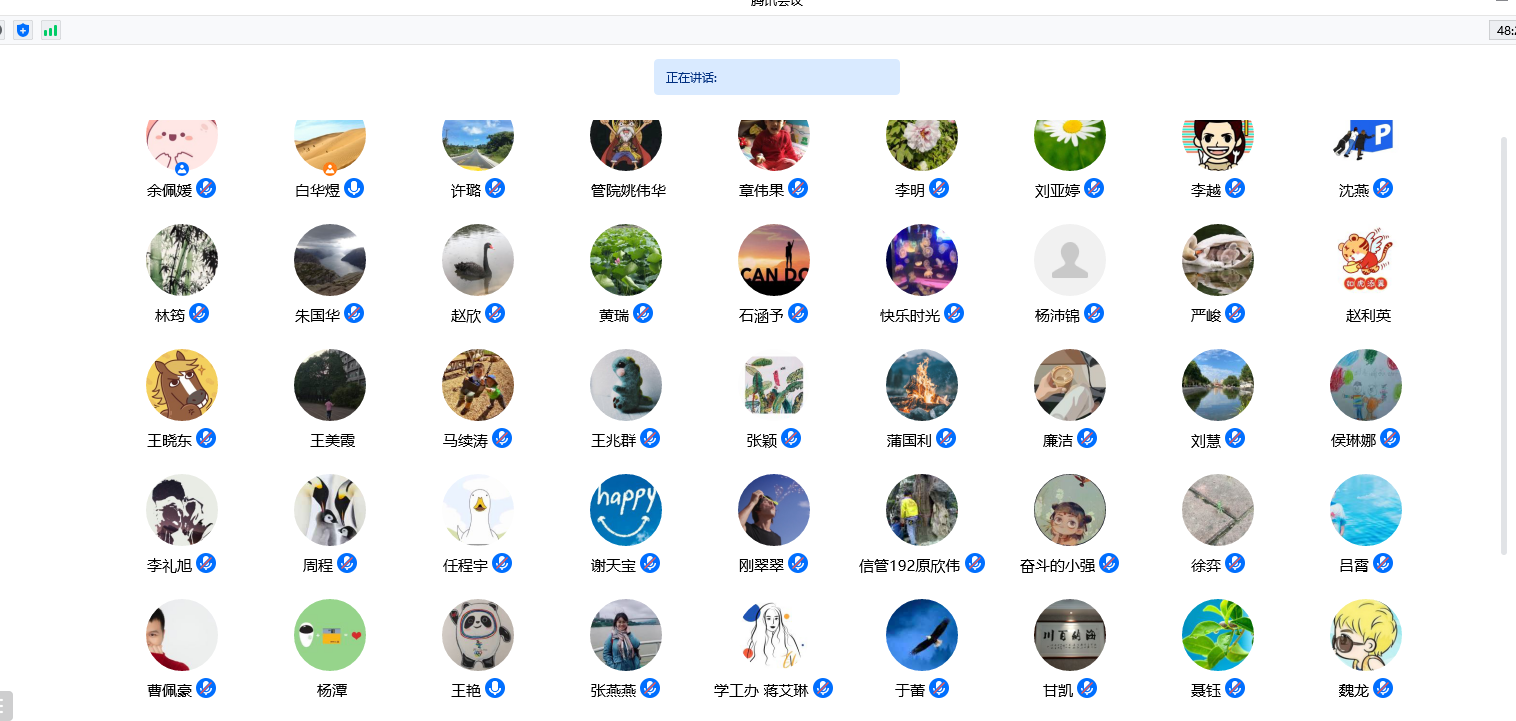Click the blue shield security icon

coord(23,31)
